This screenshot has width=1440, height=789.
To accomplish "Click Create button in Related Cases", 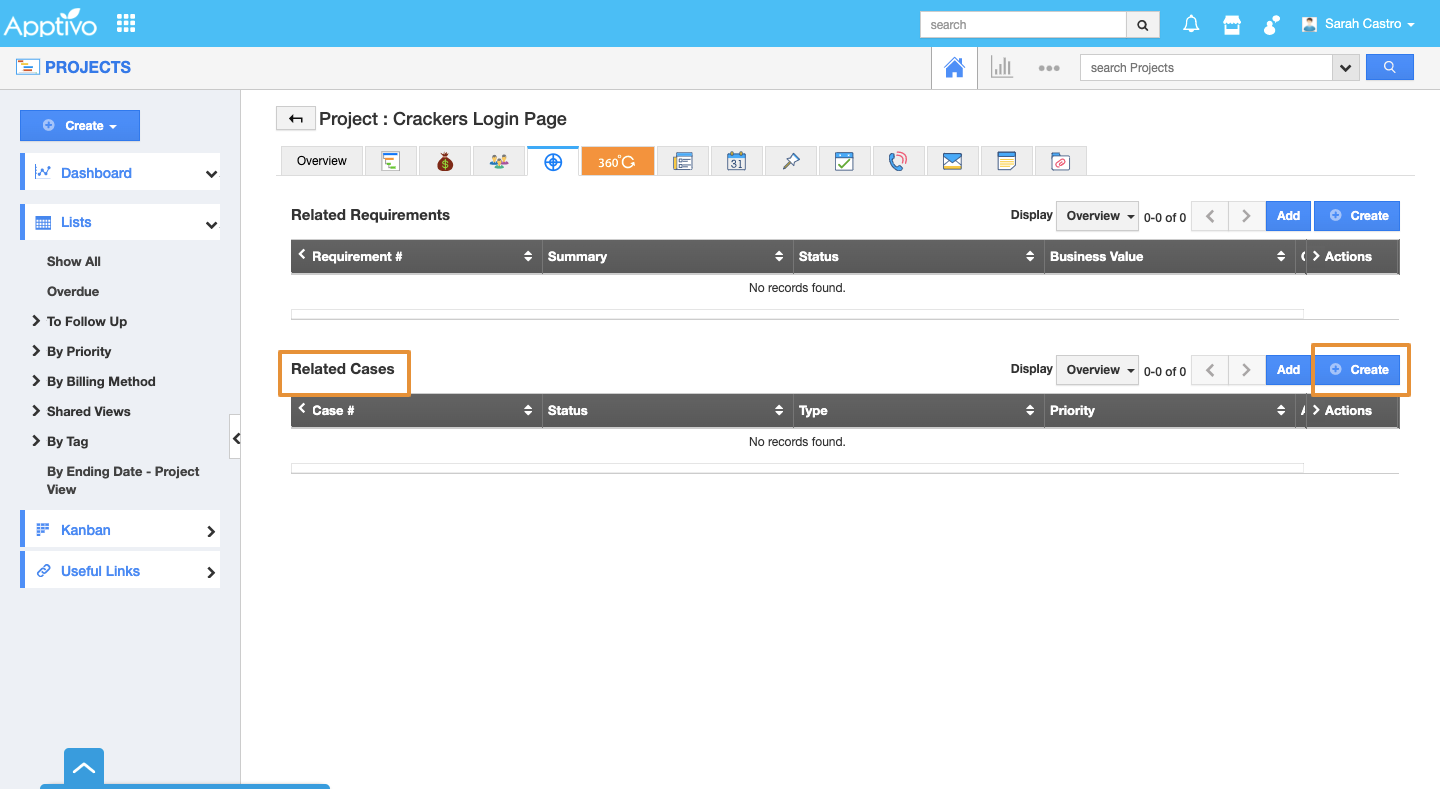I will click(x=1359, y=370).
